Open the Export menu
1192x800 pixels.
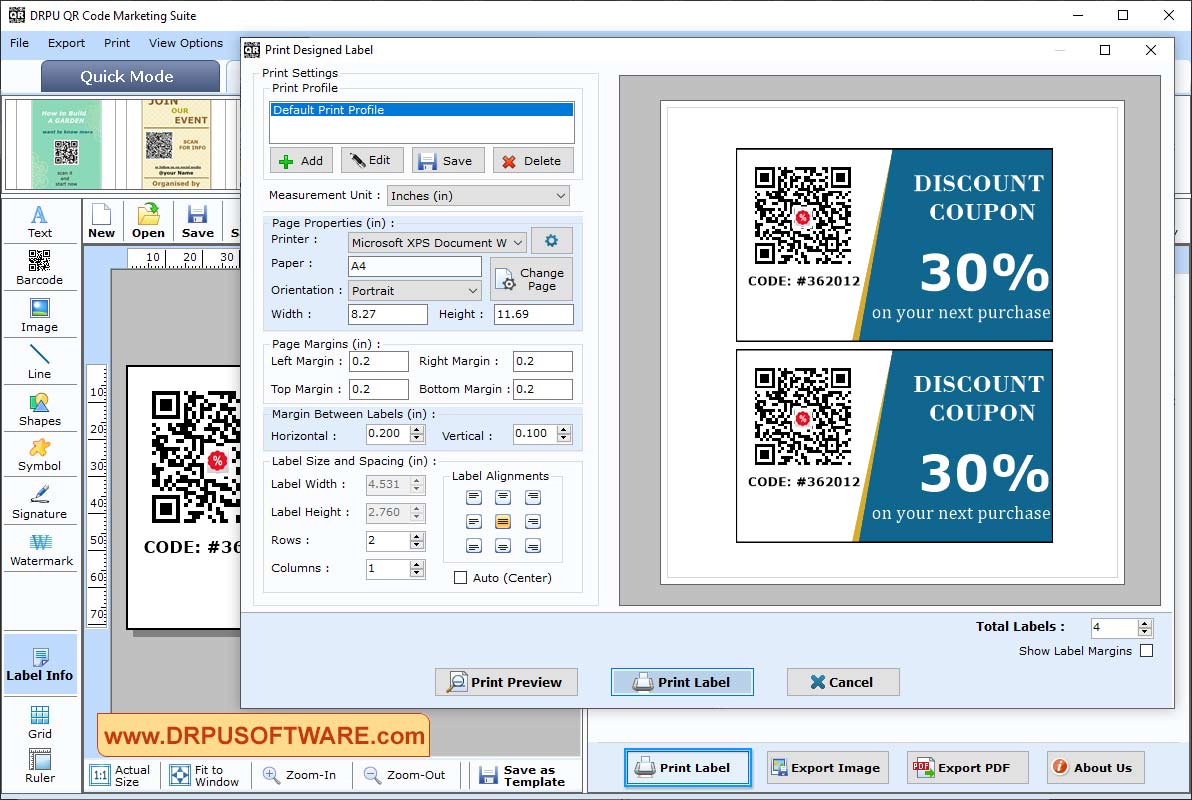click(x=66, y=43)
